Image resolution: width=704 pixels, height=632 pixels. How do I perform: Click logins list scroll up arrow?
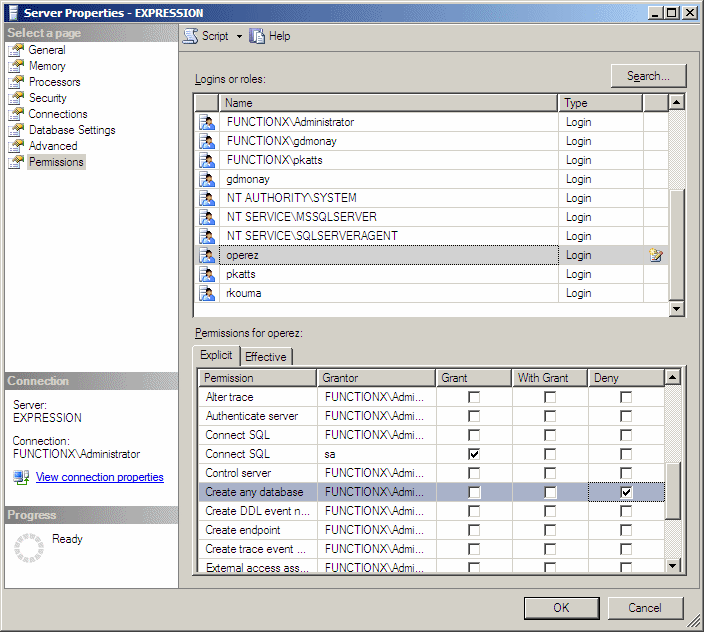point(676,102)
